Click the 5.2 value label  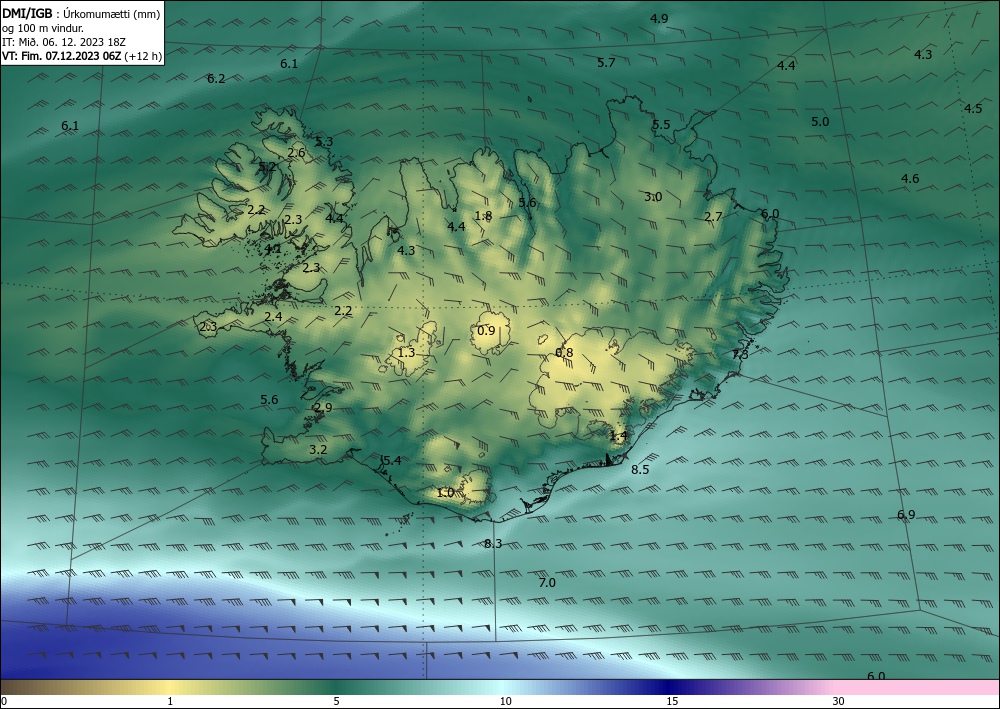click(267, 166)
